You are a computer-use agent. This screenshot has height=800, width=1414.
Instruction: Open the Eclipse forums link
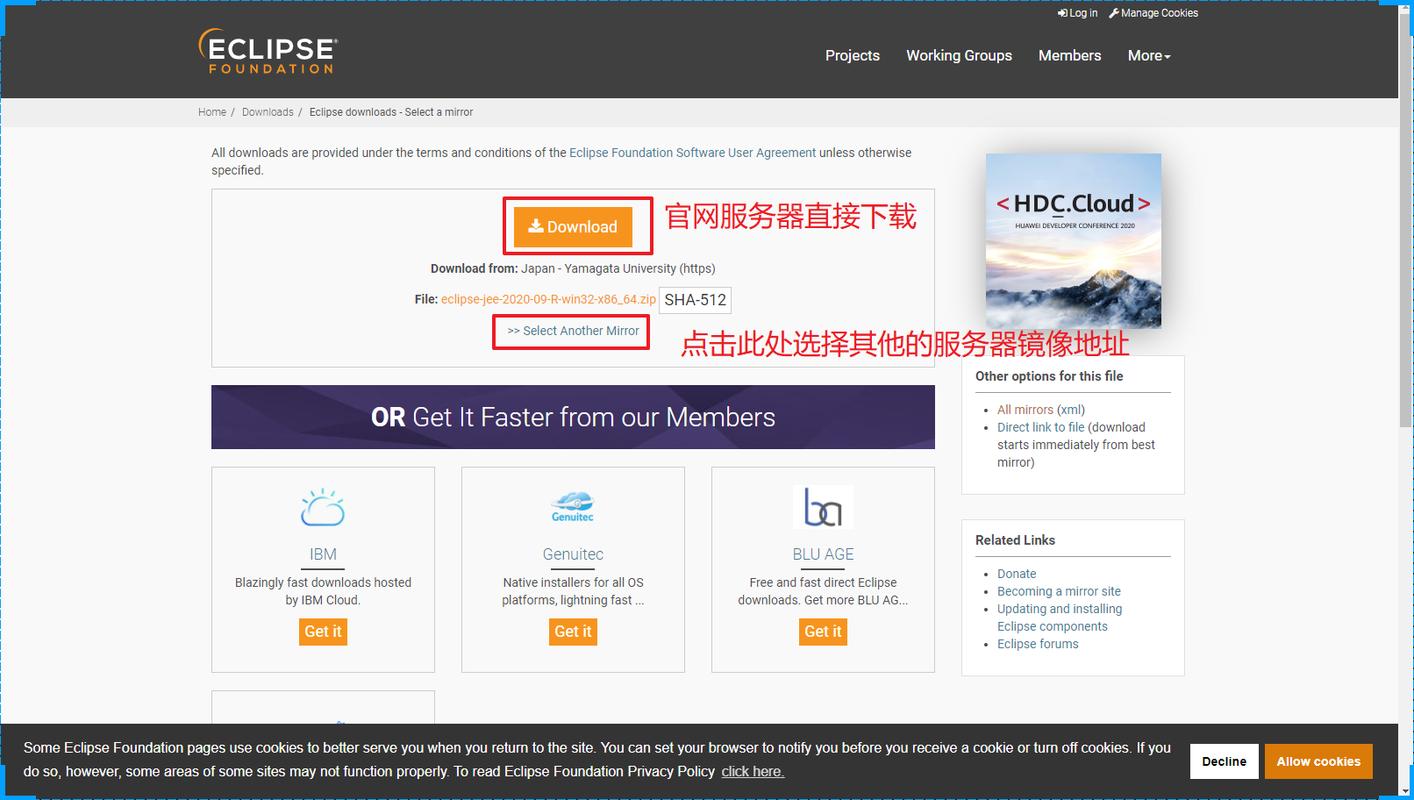1037,644
